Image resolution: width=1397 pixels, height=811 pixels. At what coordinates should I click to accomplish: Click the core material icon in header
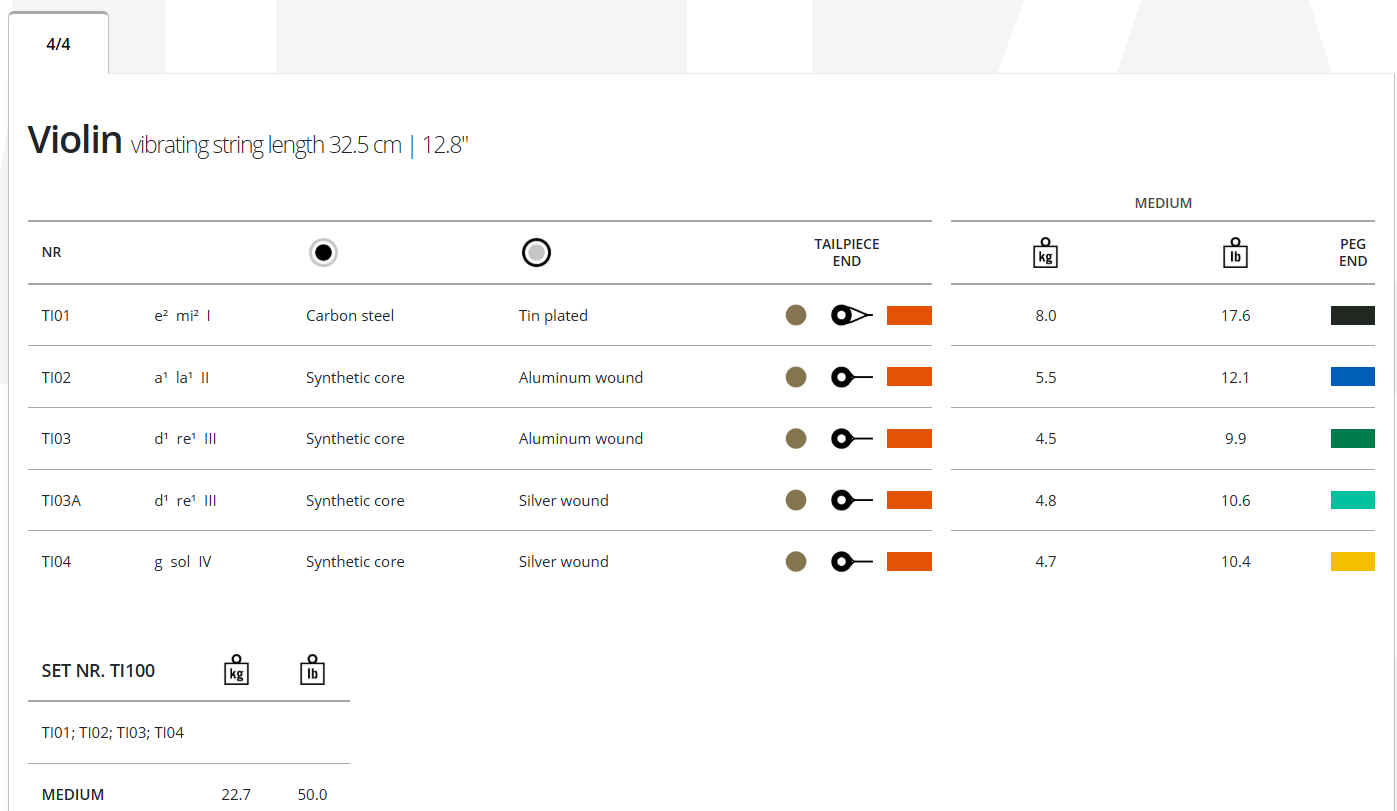(323, 253)
